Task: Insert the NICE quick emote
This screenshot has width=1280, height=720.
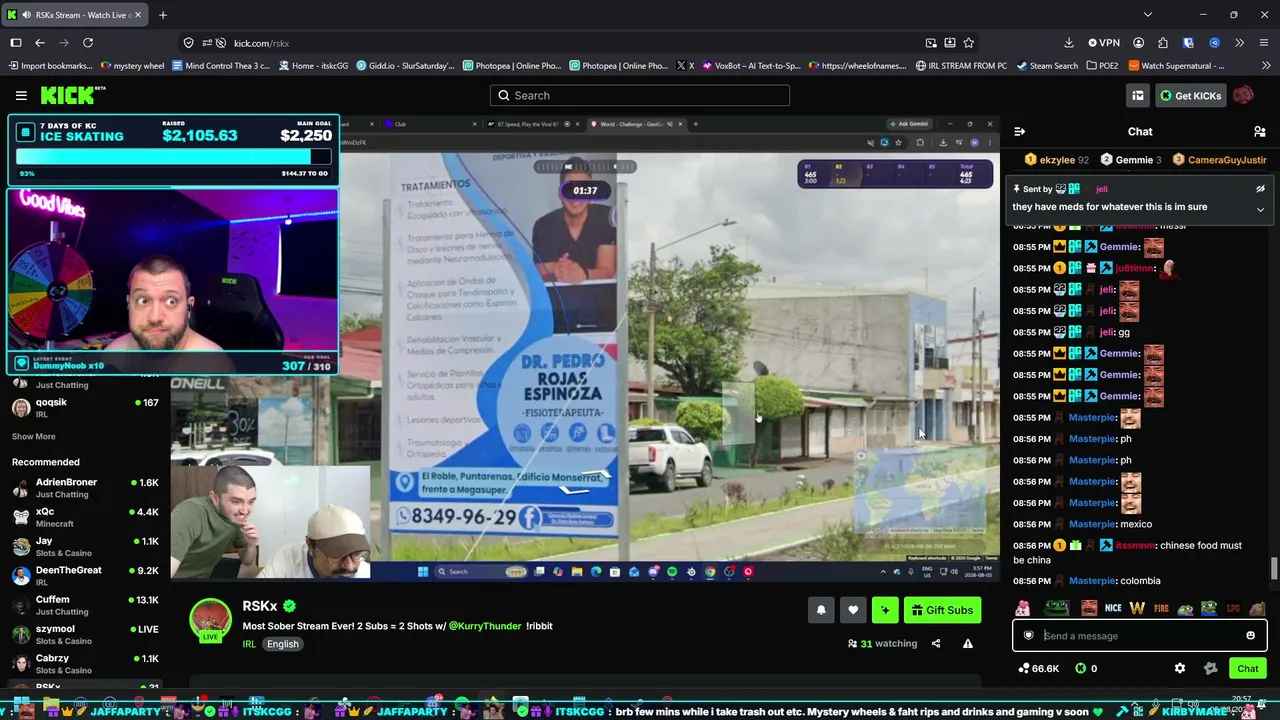Action: [x=1113, y=608]
